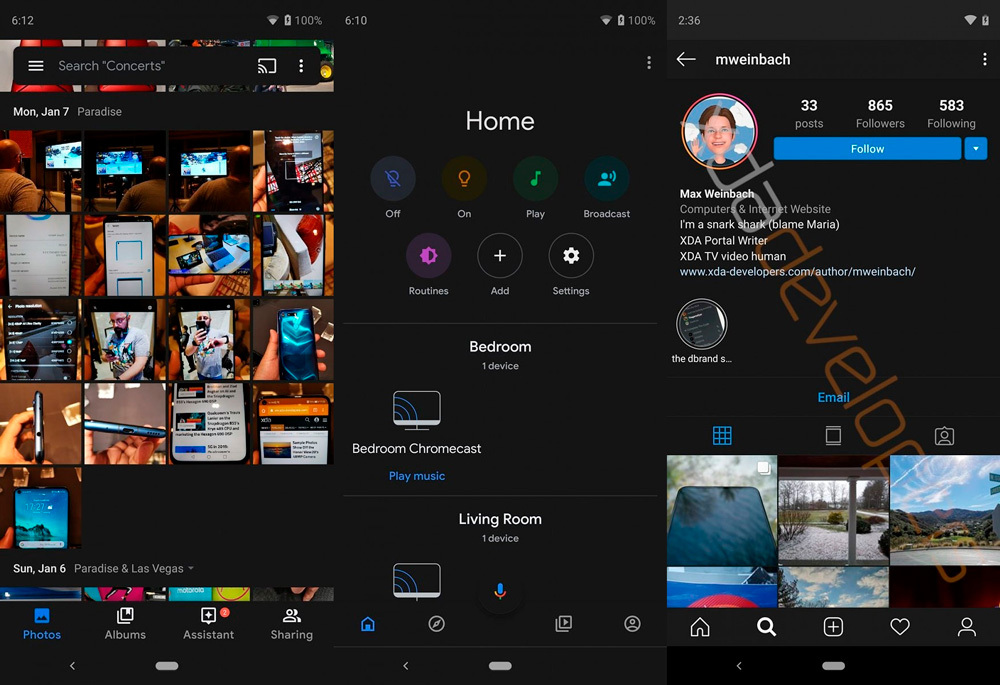Turn lights On with bulb icon
Viewport: 1000px width, 685px height.
tap(464, 180)
